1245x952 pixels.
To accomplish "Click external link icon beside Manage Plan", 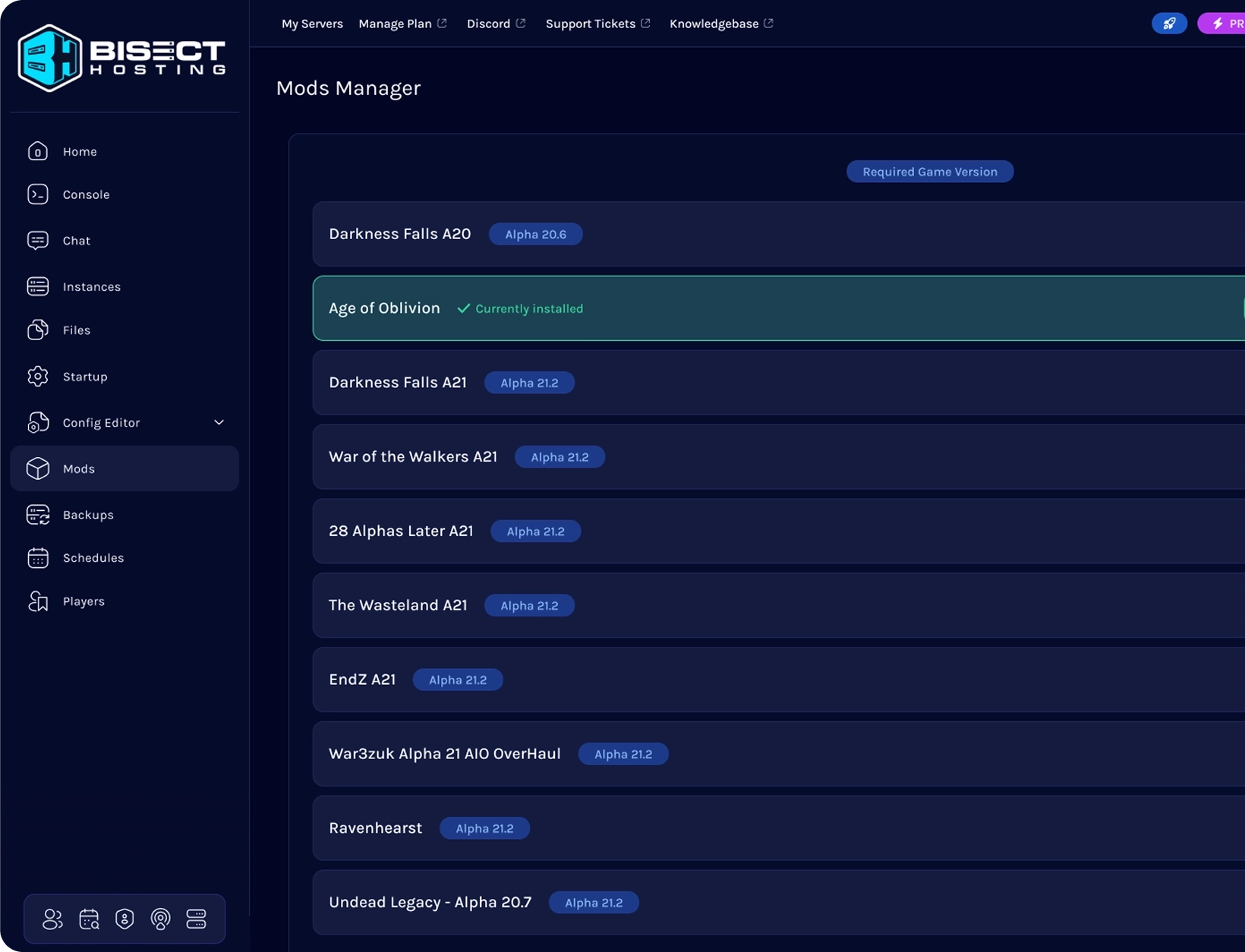I will [x=442, y=24].
